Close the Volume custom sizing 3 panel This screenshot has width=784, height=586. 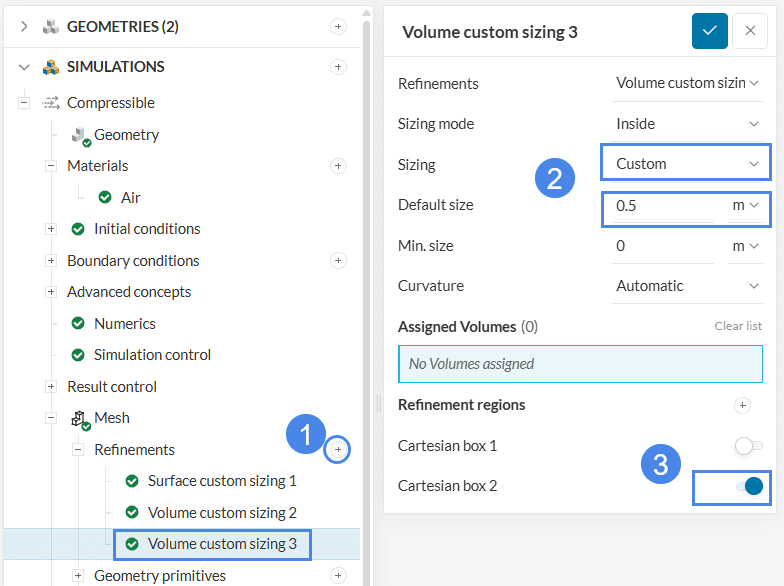pyautogui.click(x=750, y=31)
